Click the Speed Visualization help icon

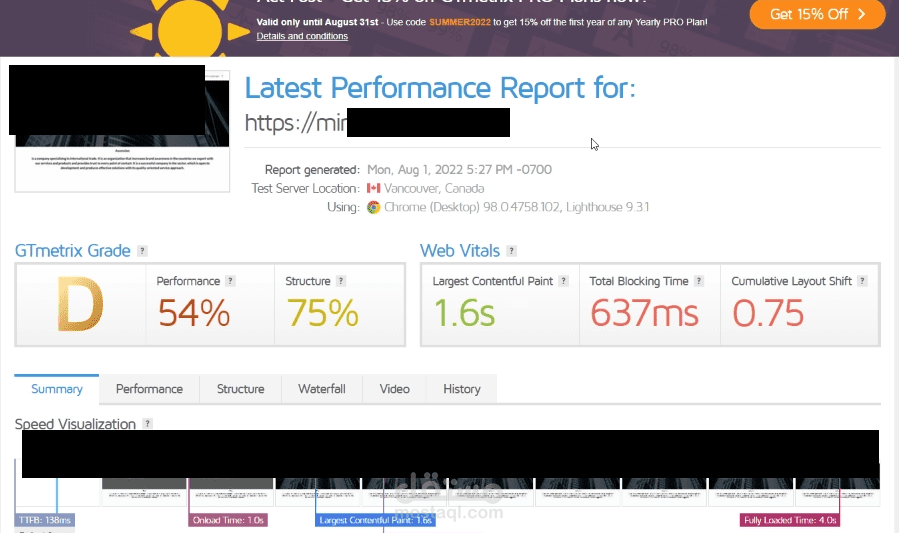(x=147, y=424)
